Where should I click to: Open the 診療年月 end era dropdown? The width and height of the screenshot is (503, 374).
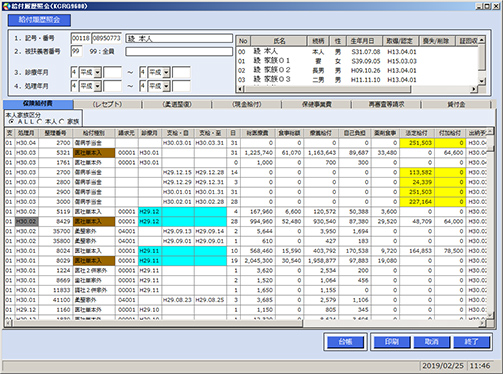[x=166, y=72]
